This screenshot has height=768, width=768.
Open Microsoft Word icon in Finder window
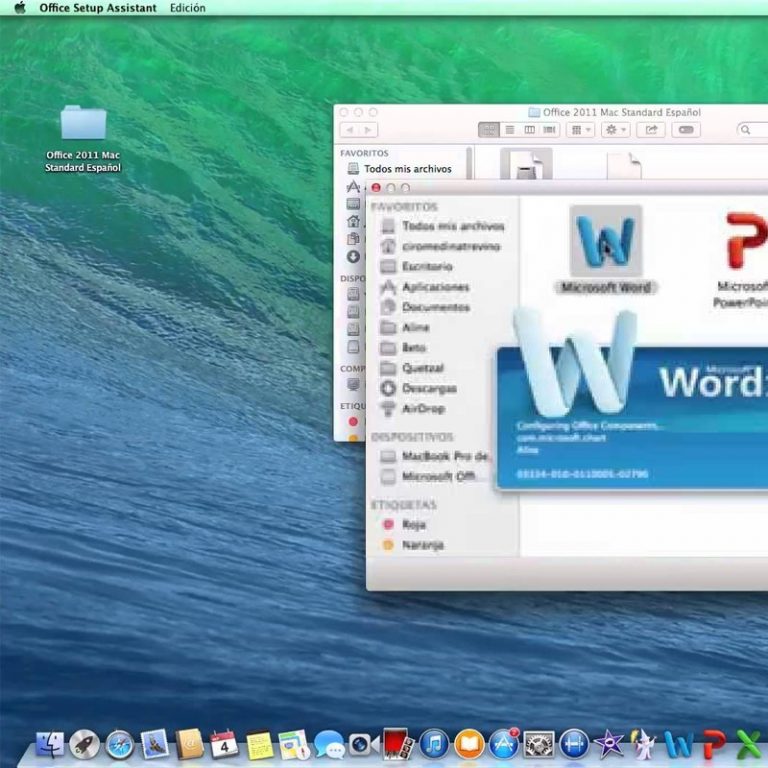click(605, 240)
